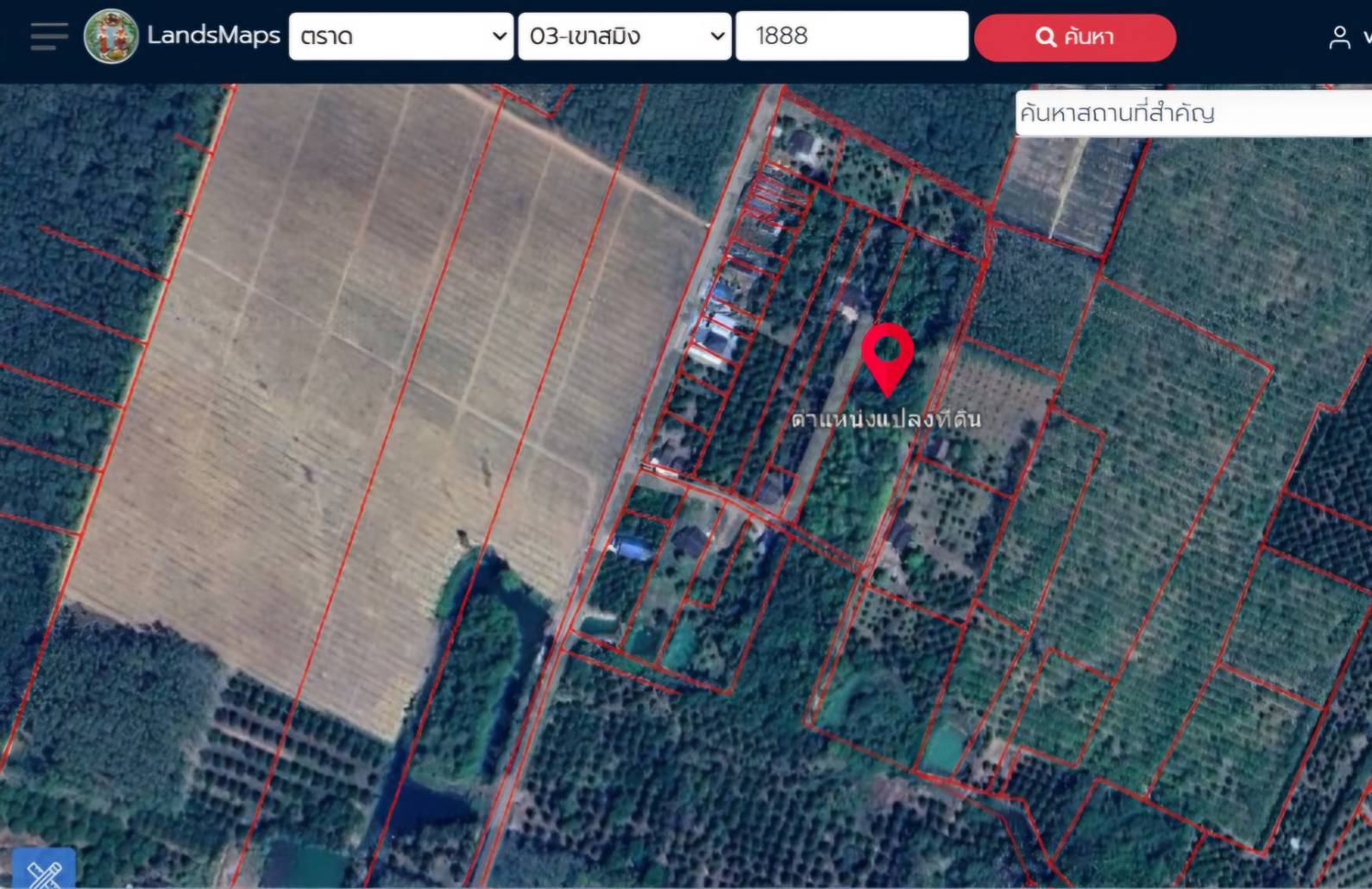Open the province dropdown showing ตราด
The width and height of the screenshot is (1372, 889).
[x=400, y=36]
